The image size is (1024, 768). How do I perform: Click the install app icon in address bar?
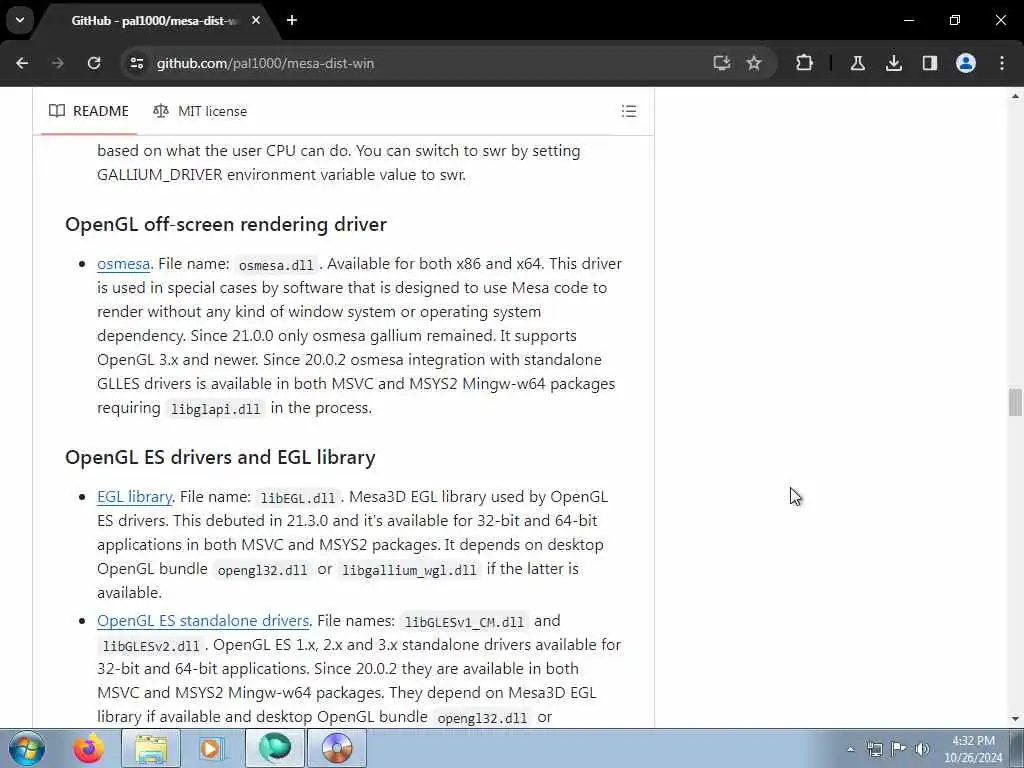(722, 63)
